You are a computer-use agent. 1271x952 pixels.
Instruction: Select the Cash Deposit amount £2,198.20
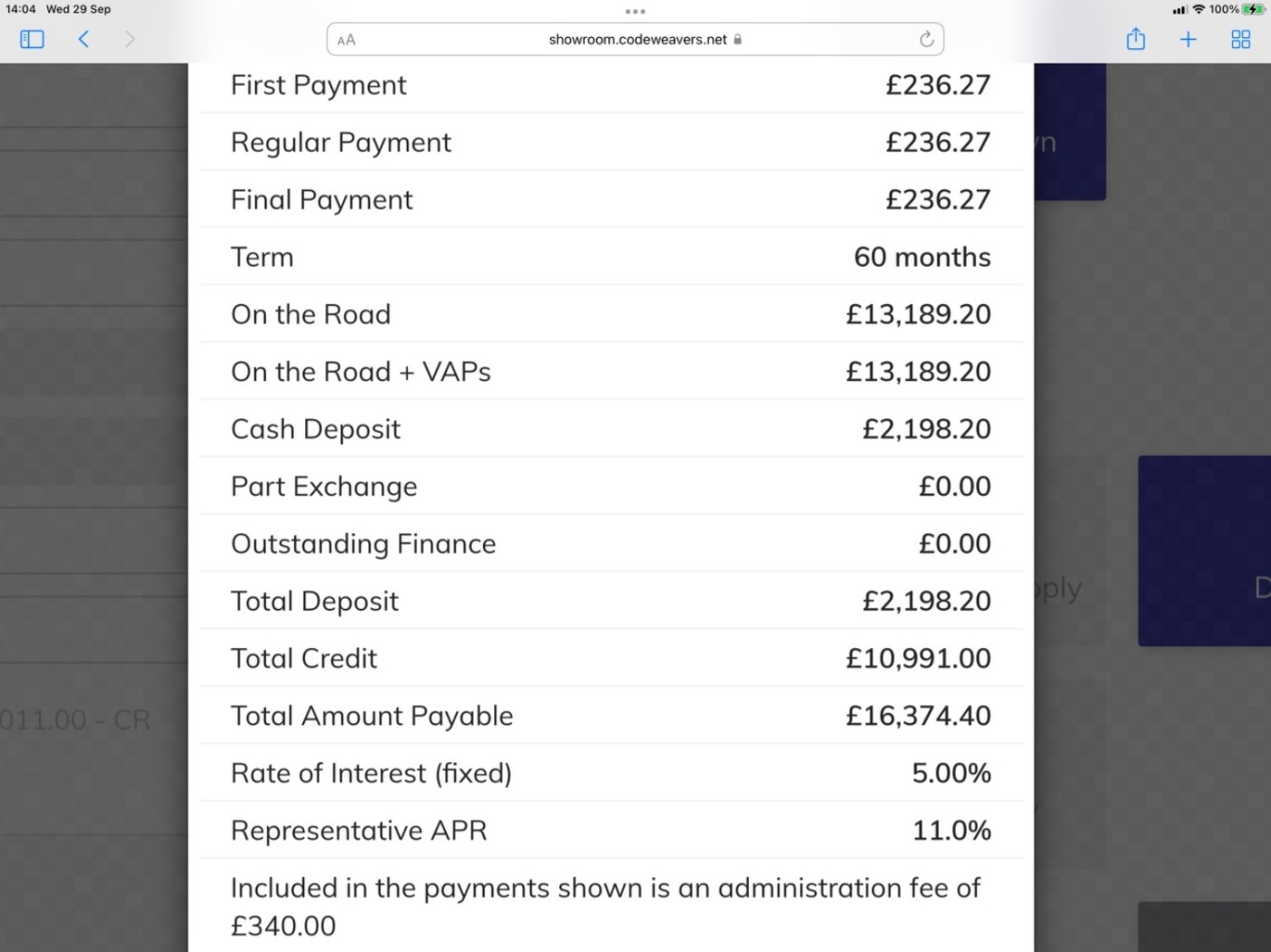[x=926, y=429]
